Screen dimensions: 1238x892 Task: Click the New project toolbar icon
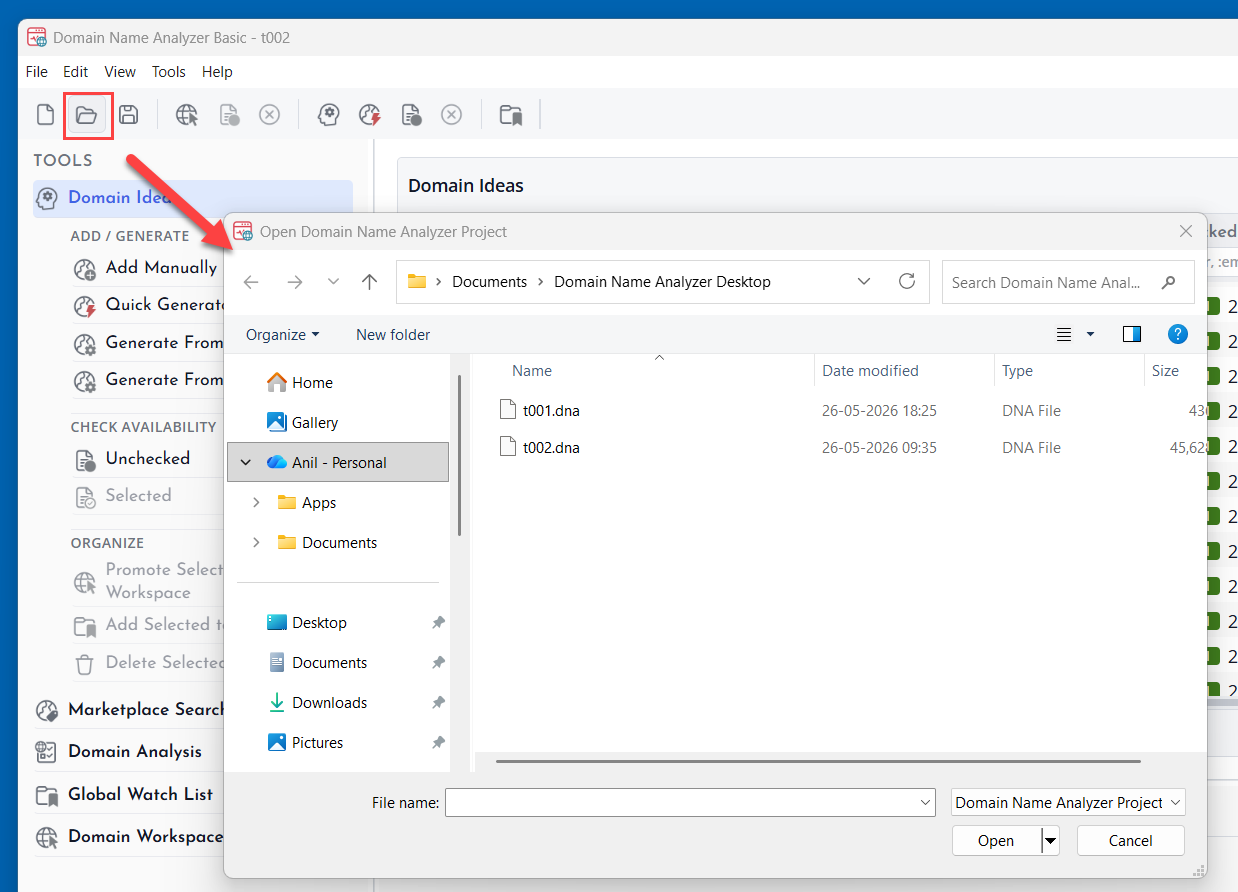click(x=45, y=115)
